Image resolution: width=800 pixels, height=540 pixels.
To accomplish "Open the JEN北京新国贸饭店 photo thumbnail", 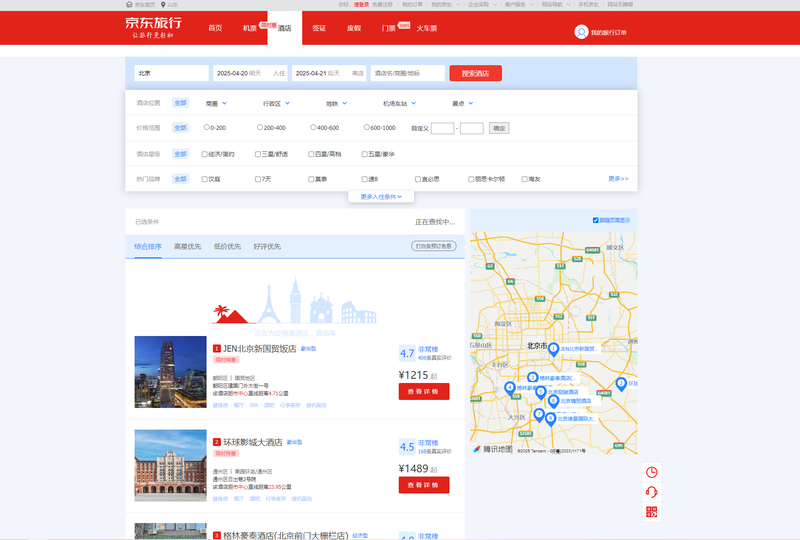I will point(170,372).
